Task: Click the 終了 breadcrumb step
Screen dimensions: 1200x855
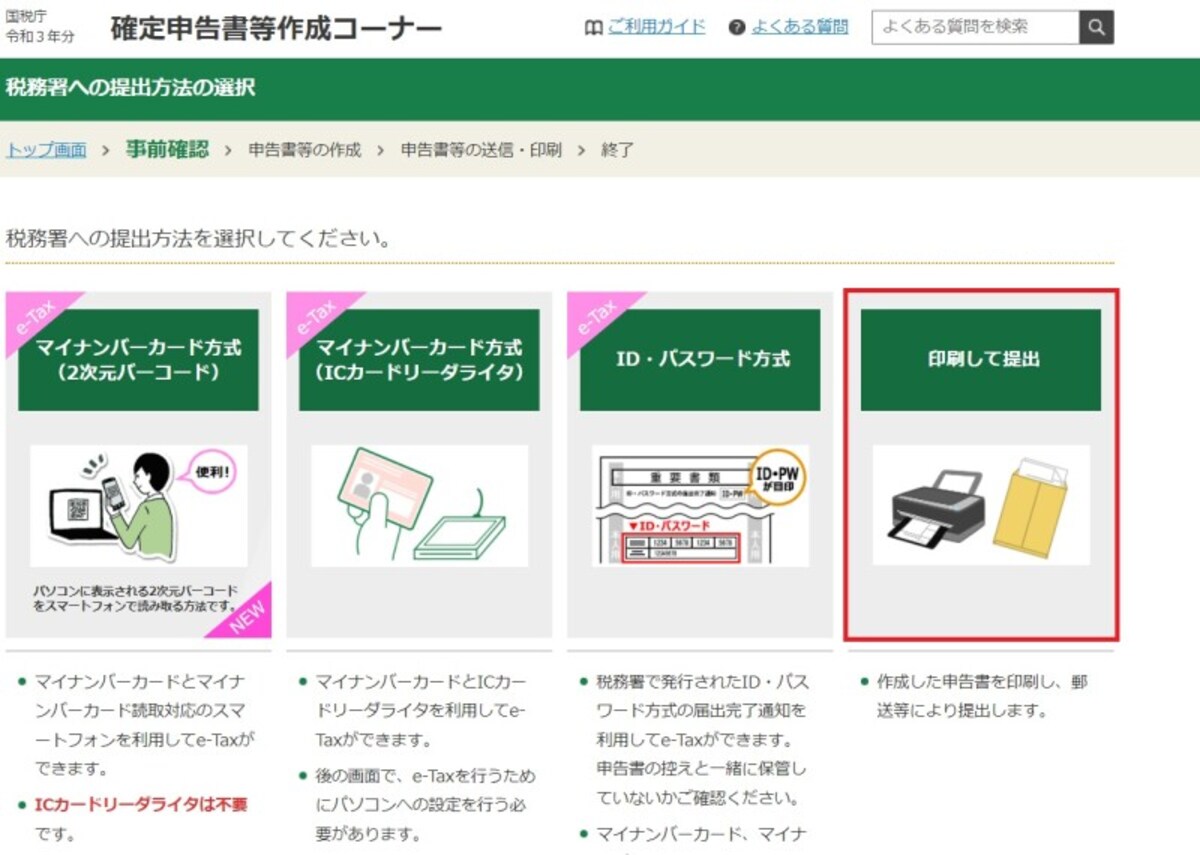Action: coord(617,150)
